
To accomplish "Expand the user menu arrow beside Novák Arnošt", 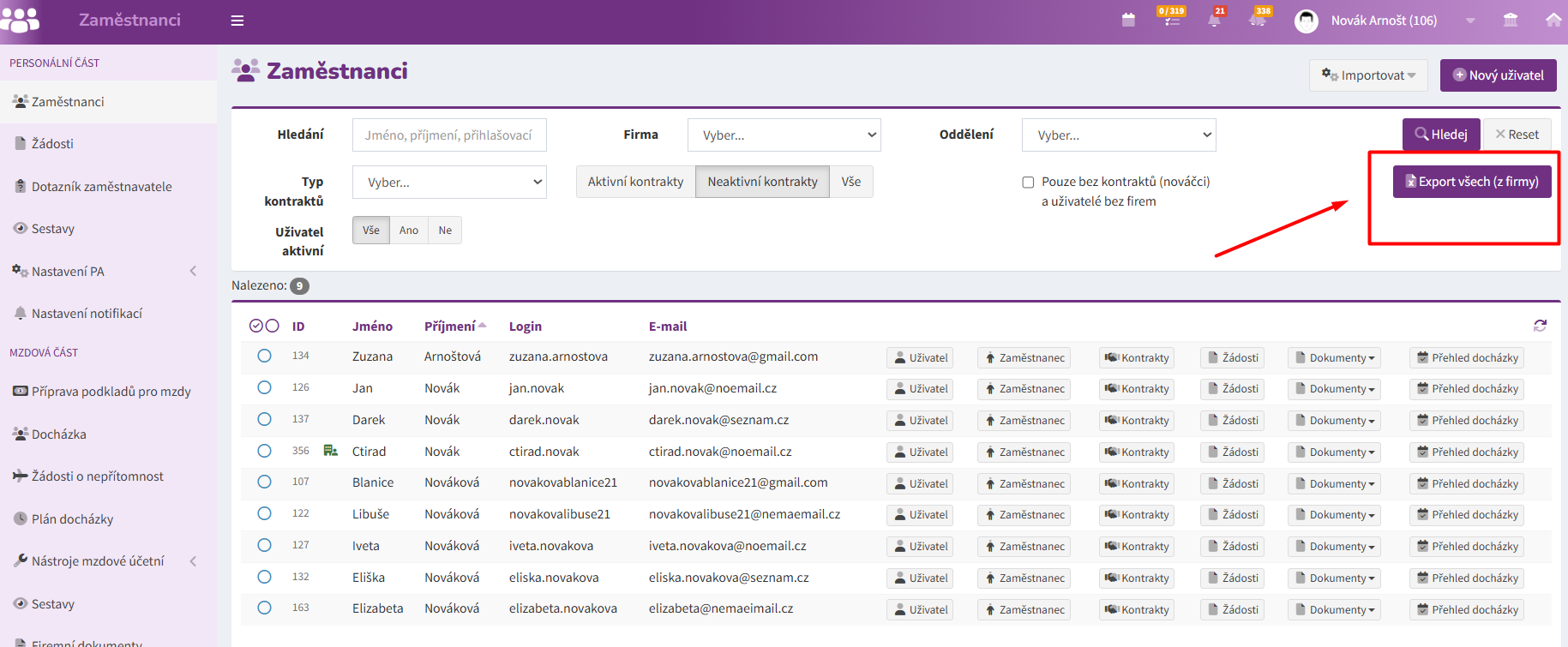I will click(1470, 21).
